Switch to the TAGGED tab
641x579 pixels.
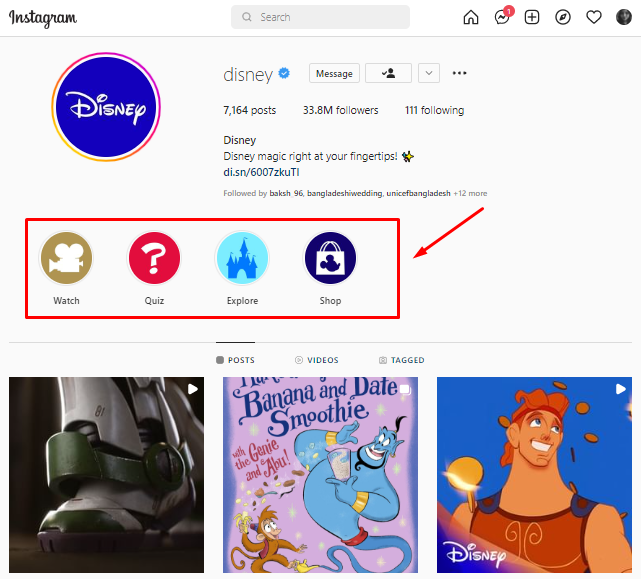point(401,360)
